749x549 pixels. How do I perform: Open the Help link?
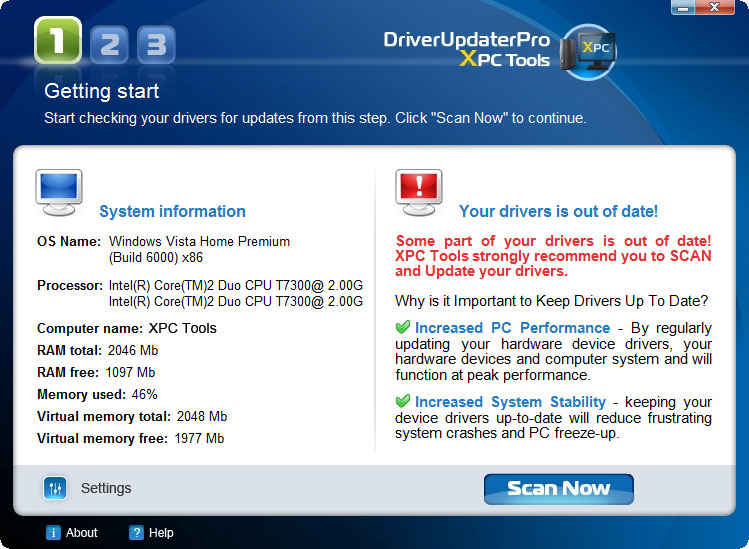pos(161,532)
